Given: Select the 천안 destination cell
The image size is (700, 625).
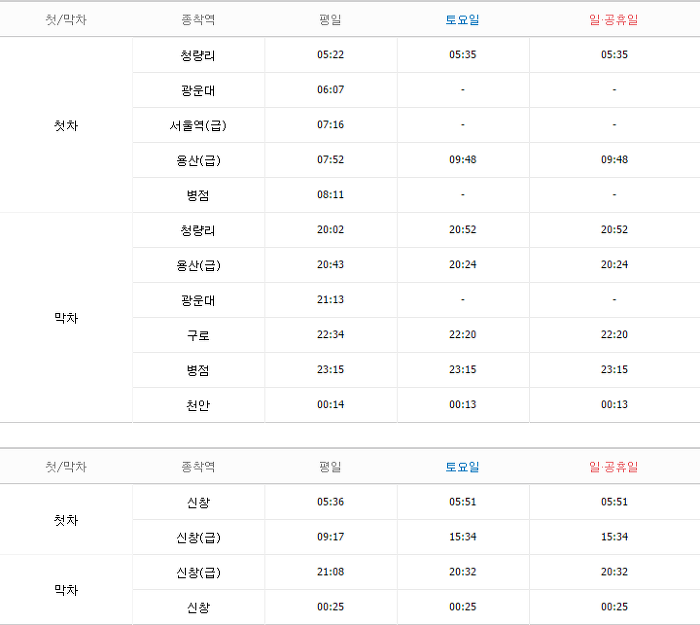Looking at the screenshot, I should click(x=198, y=405).
